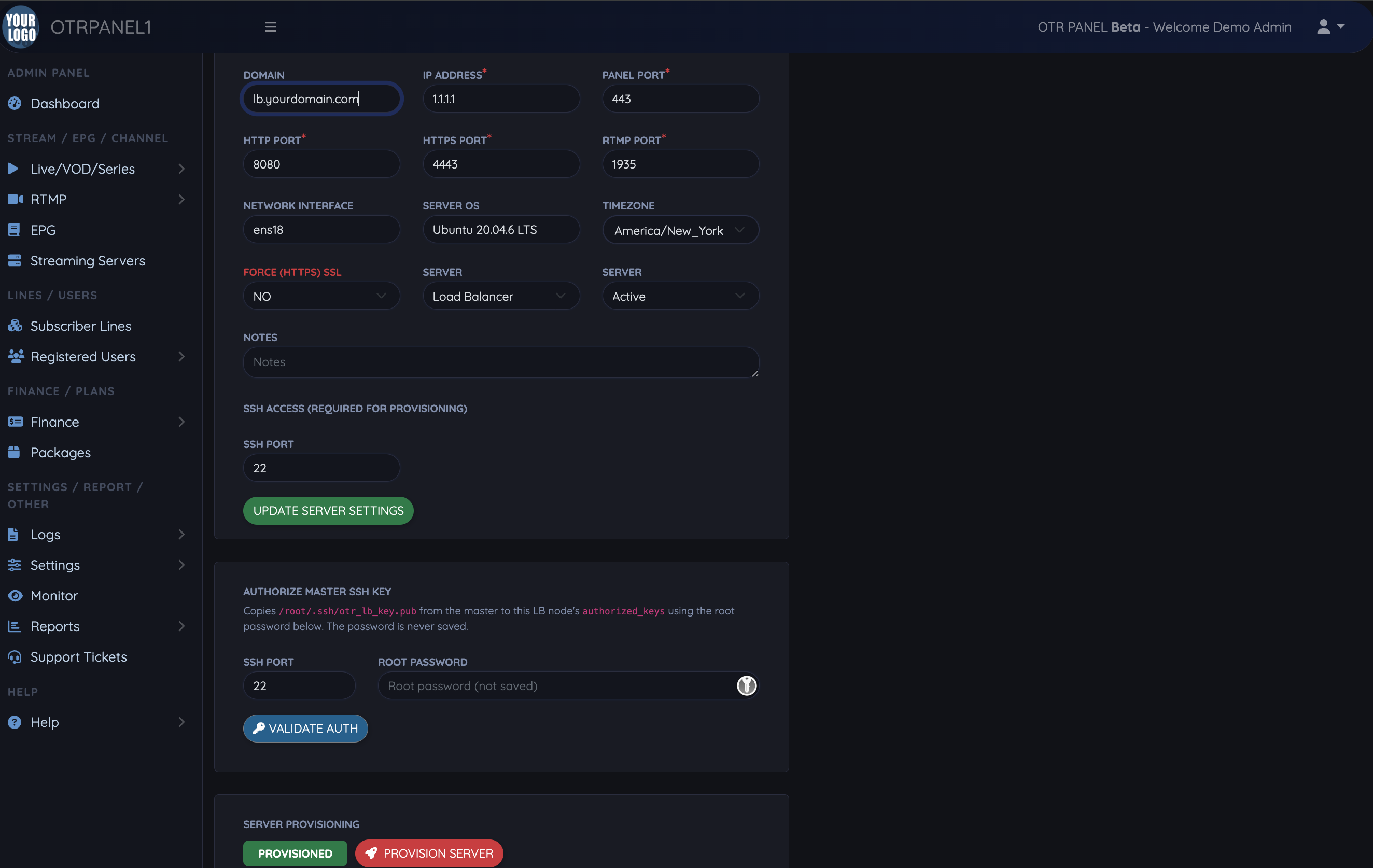Image resolution: width=1373 pixels, height=868 pixels.
Task: Click the Live/VOD/Series play icon
Action: click(13, 168)
